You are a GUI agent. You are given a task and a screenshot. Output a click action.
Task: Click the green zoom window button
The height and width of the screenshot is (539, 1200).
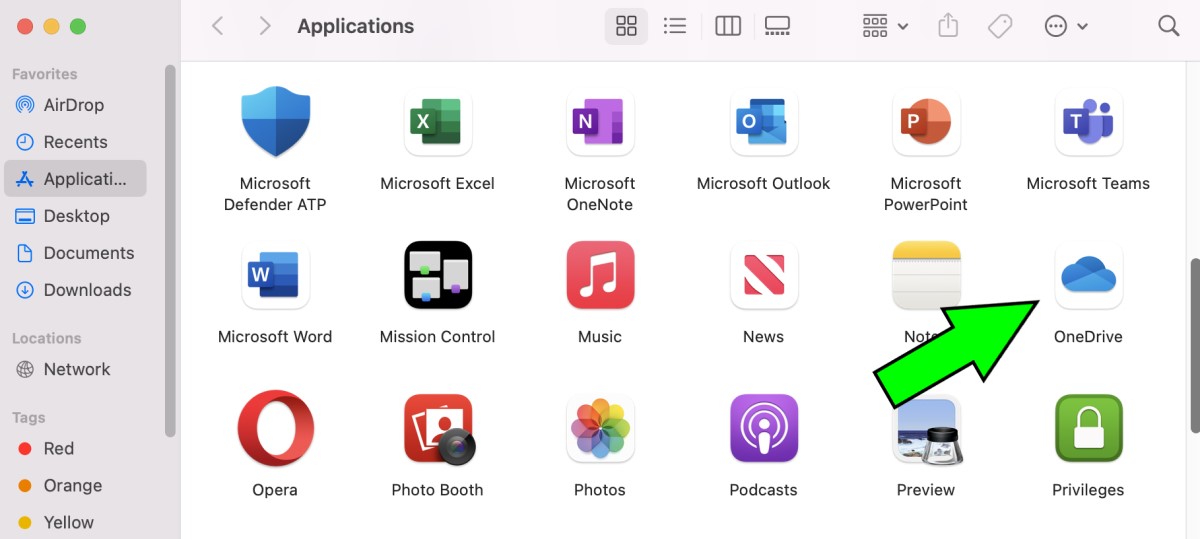(78, 26)
